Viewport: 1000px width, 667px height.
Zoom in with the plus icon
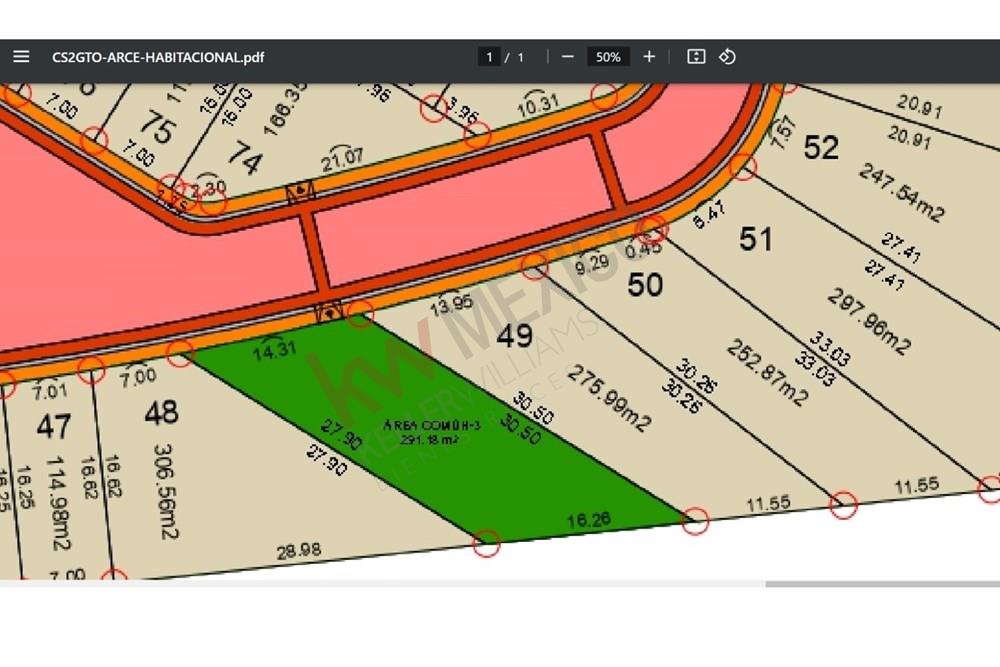(649, 57)
